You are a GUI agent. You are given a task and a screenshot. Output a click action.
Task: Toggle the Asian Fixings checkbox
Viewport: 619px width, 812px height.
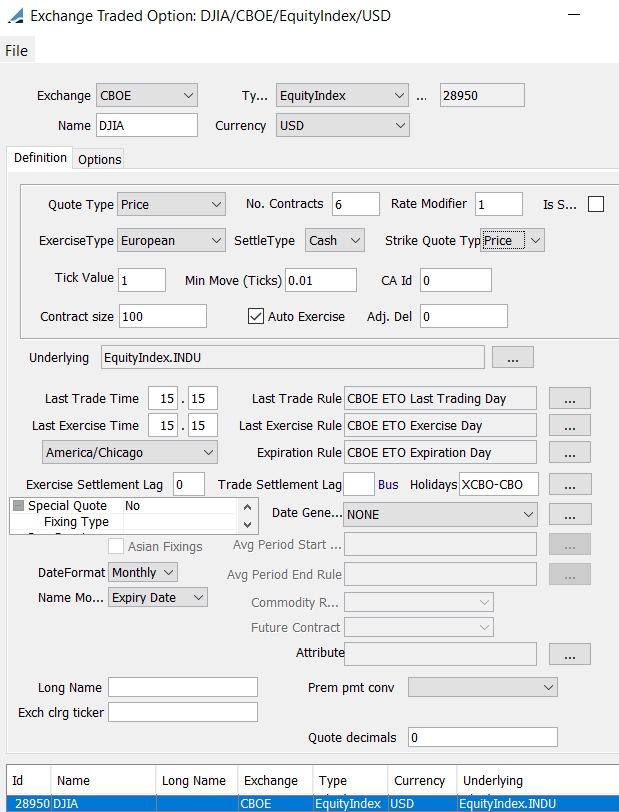click(x=116, y=546)
